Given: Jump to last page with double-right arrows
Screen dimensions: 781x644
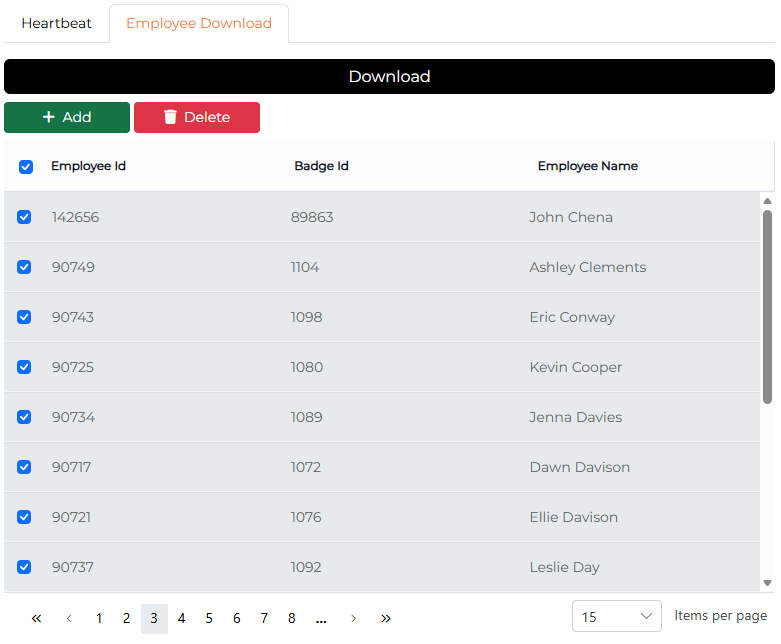Looking at the screenshot, I should coord(386,619).
